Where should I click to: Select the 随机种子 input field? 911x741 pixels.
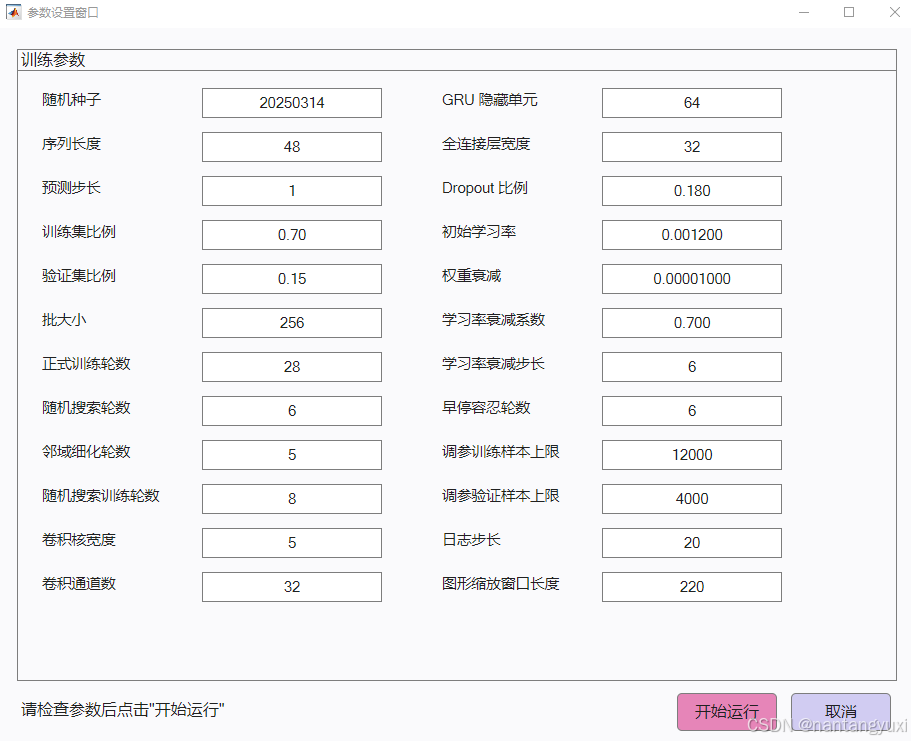(x=292, y=103)
